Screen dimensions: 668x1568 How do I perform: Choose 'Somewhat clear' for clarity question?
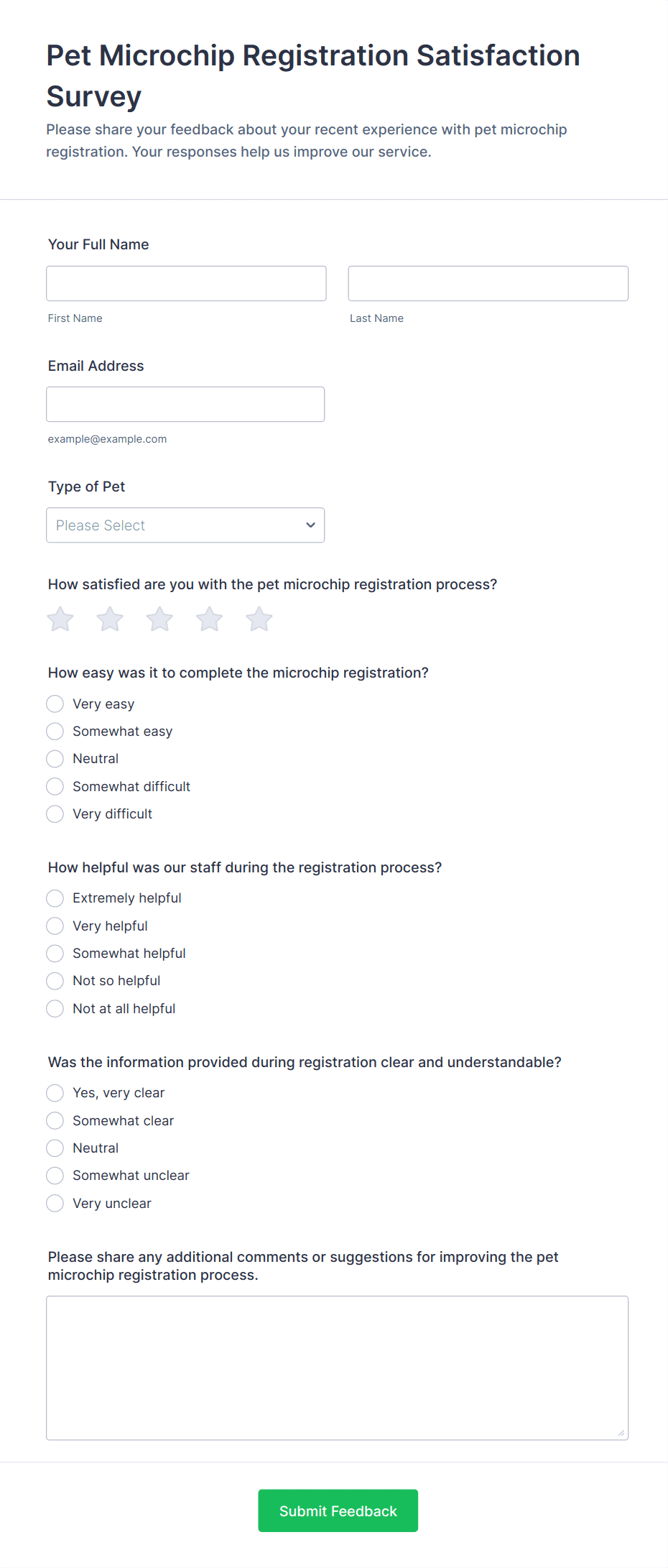55,1120
